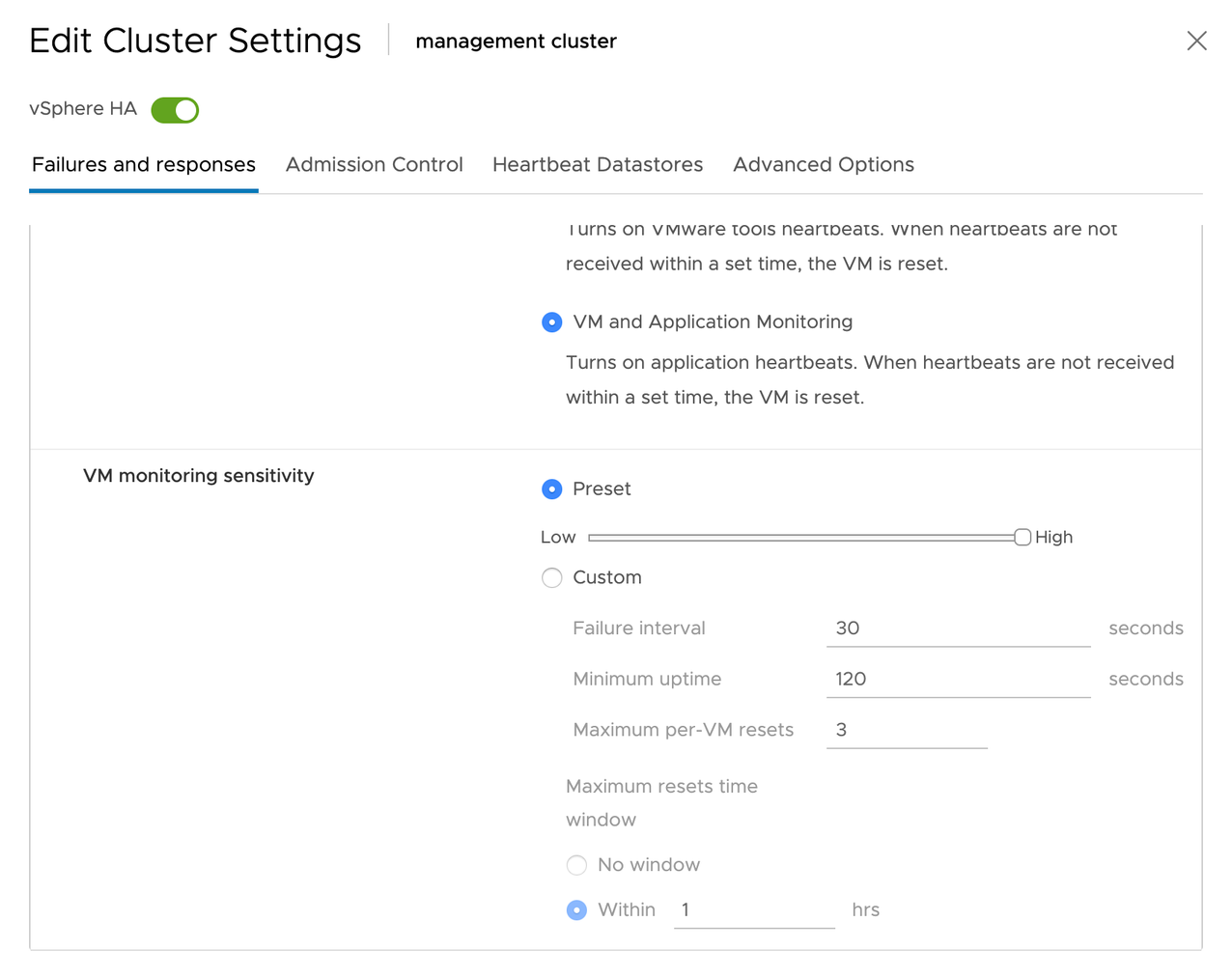Click the Maximum per-VM resets field

[x=907, y=730]
